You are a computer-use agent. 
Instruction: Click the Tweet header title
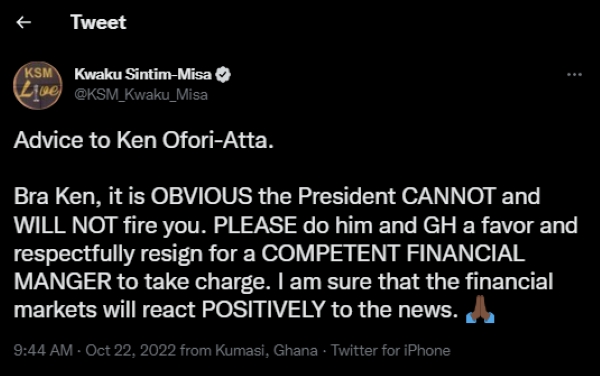[x=98, y=22]
